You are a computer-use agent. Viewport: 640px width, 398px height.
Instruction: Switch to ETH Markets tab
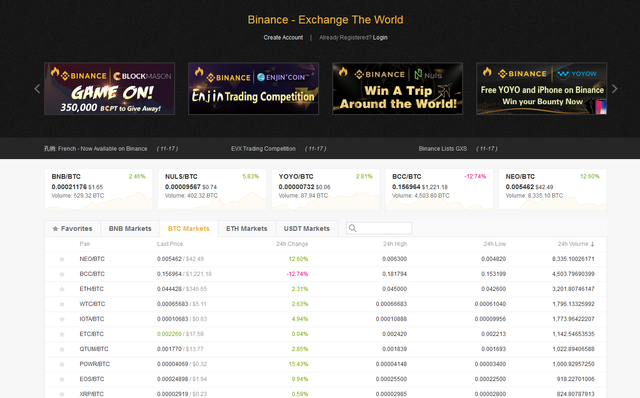click(x=247, y=229)
